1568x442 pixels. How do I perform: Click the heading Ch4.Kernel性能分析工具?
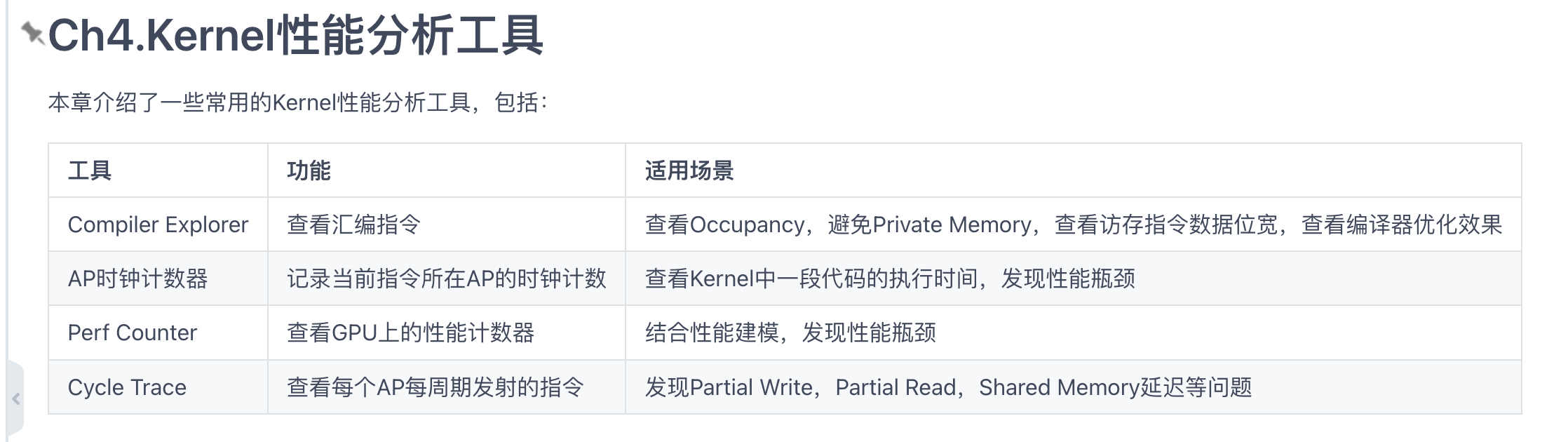coord(295,35)
